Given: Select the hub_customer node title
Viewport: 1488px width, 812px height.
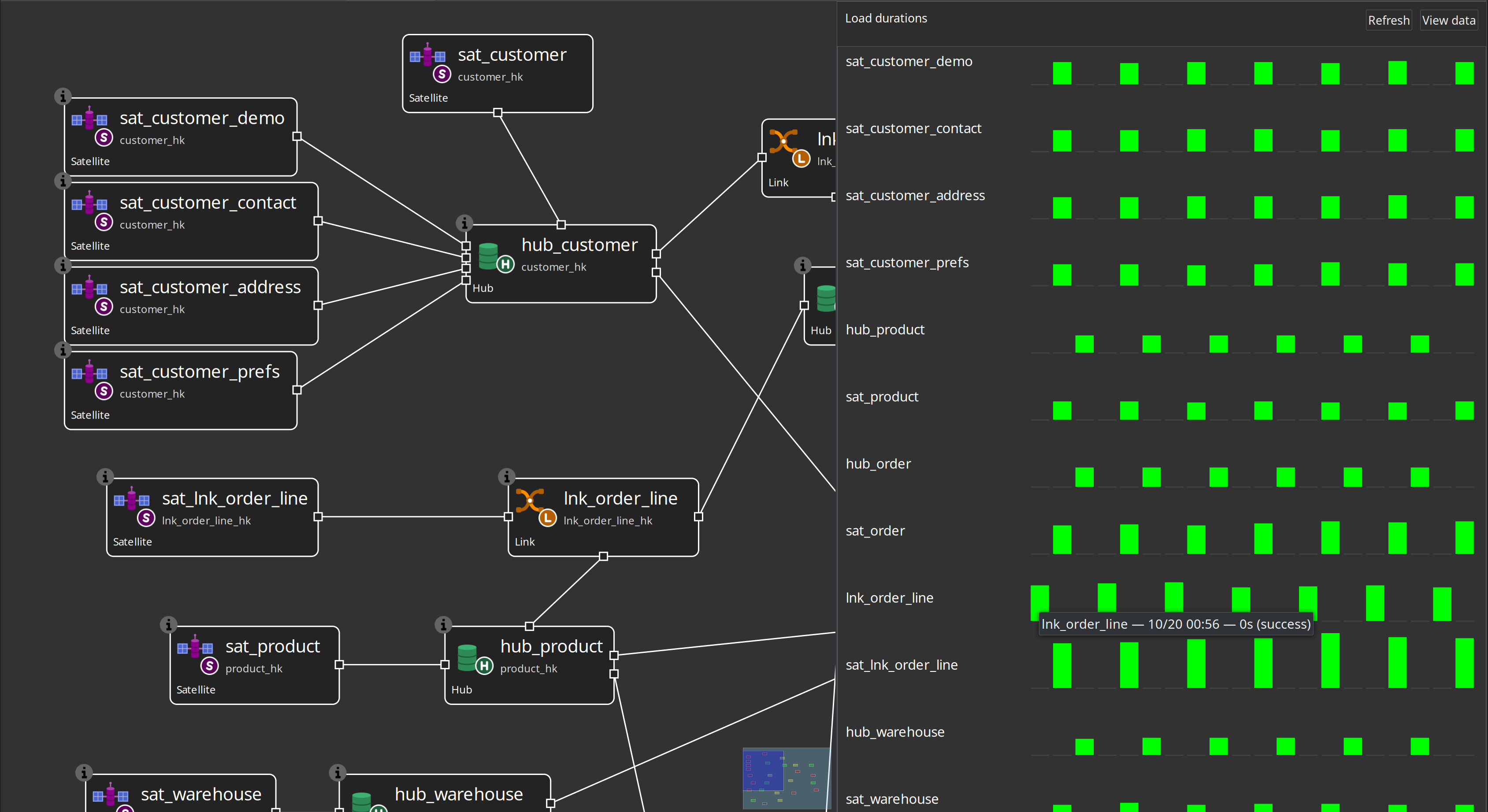Looking at the screenshot, I should pyautogui.click(x=579, y=245).
